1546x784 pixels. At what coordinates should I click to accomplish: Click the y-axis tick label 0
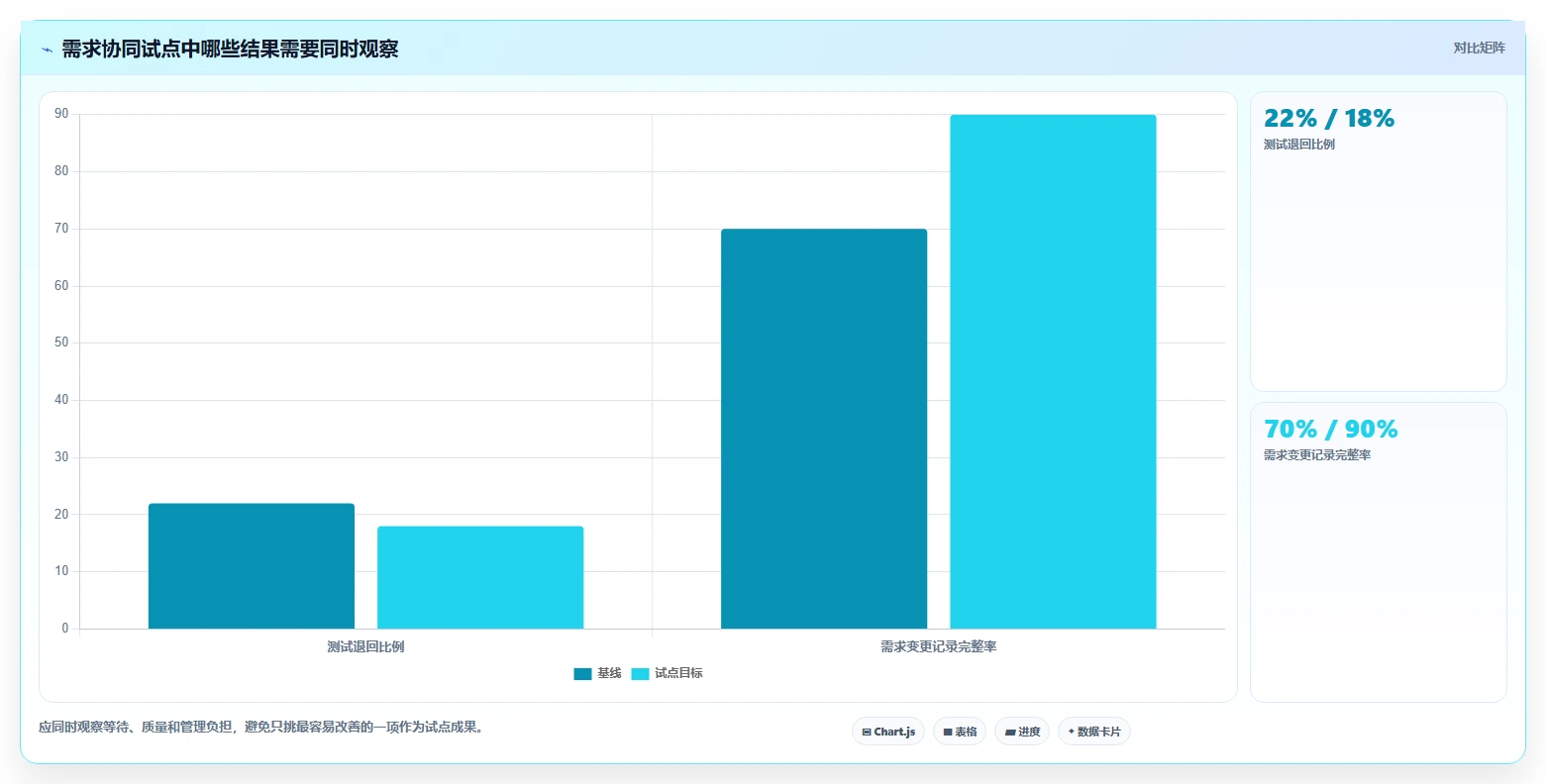65,628
